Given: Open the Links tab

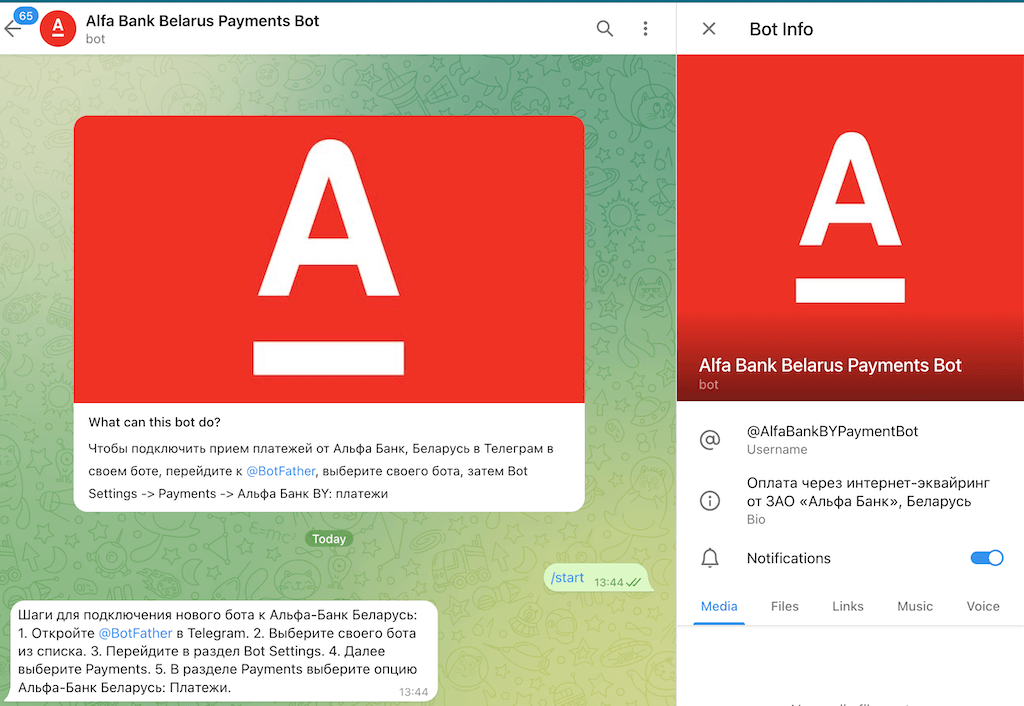Looking at the screenshot, I should tap(848, 606).
